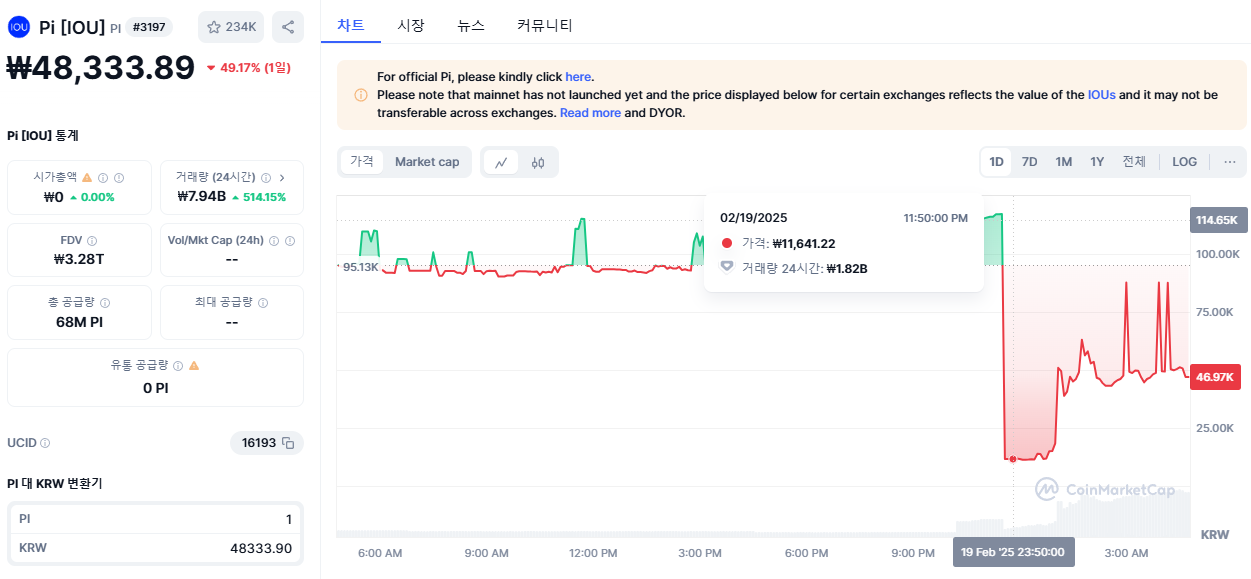Set chart range to 1Y
This screenshot has width=1251, height=579.
(x=1097, y=162)
